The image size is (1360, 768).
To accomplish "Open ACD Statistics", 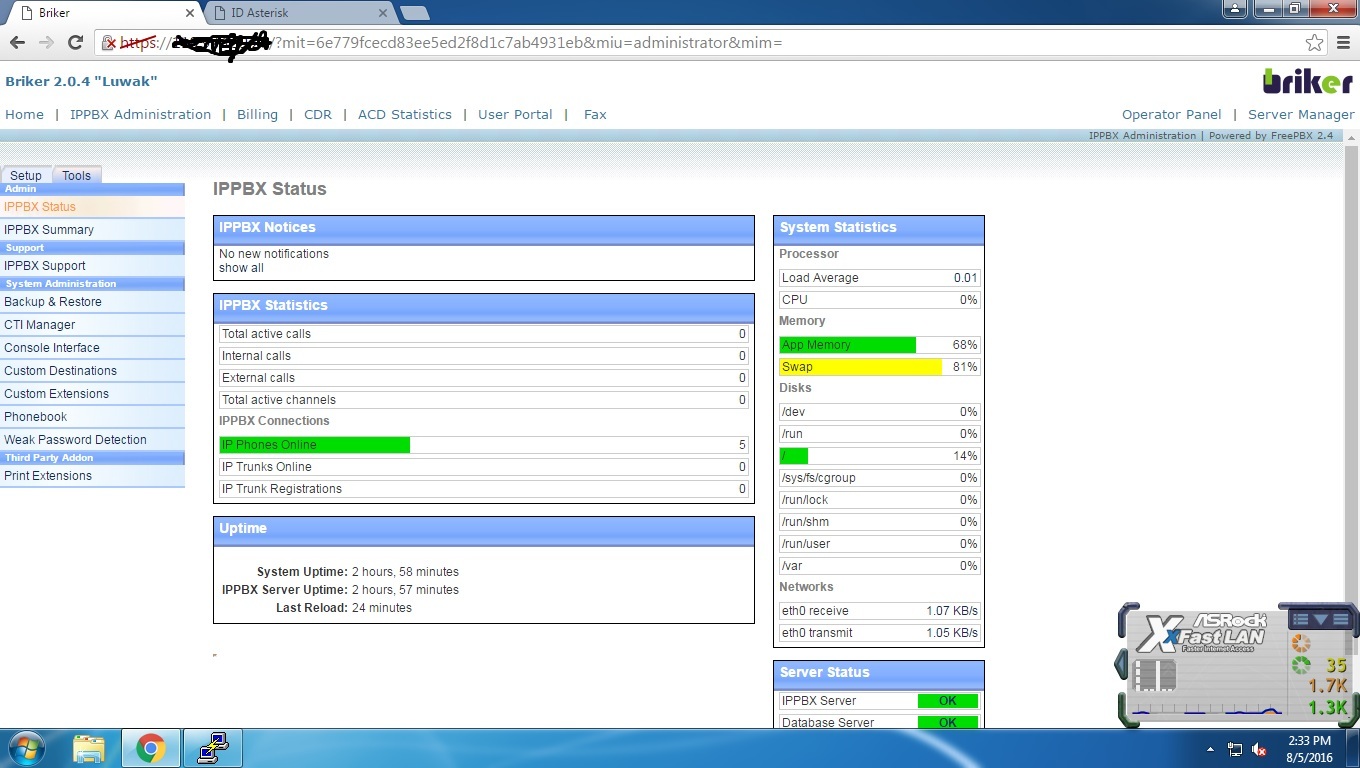I will [x=405, y=114].
